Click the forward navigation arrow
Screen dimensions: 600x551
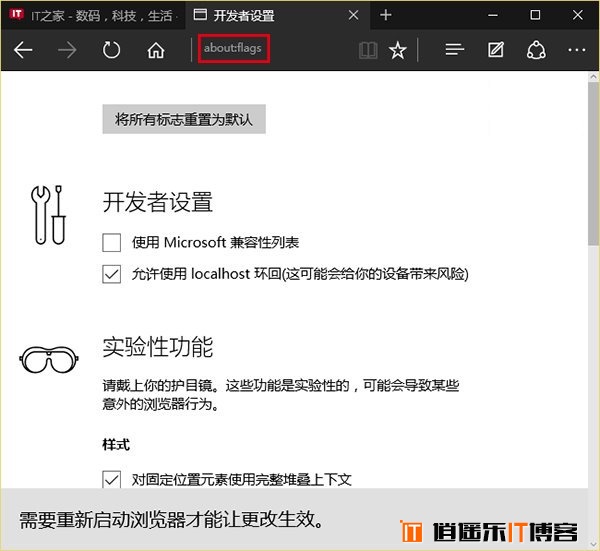67,50
